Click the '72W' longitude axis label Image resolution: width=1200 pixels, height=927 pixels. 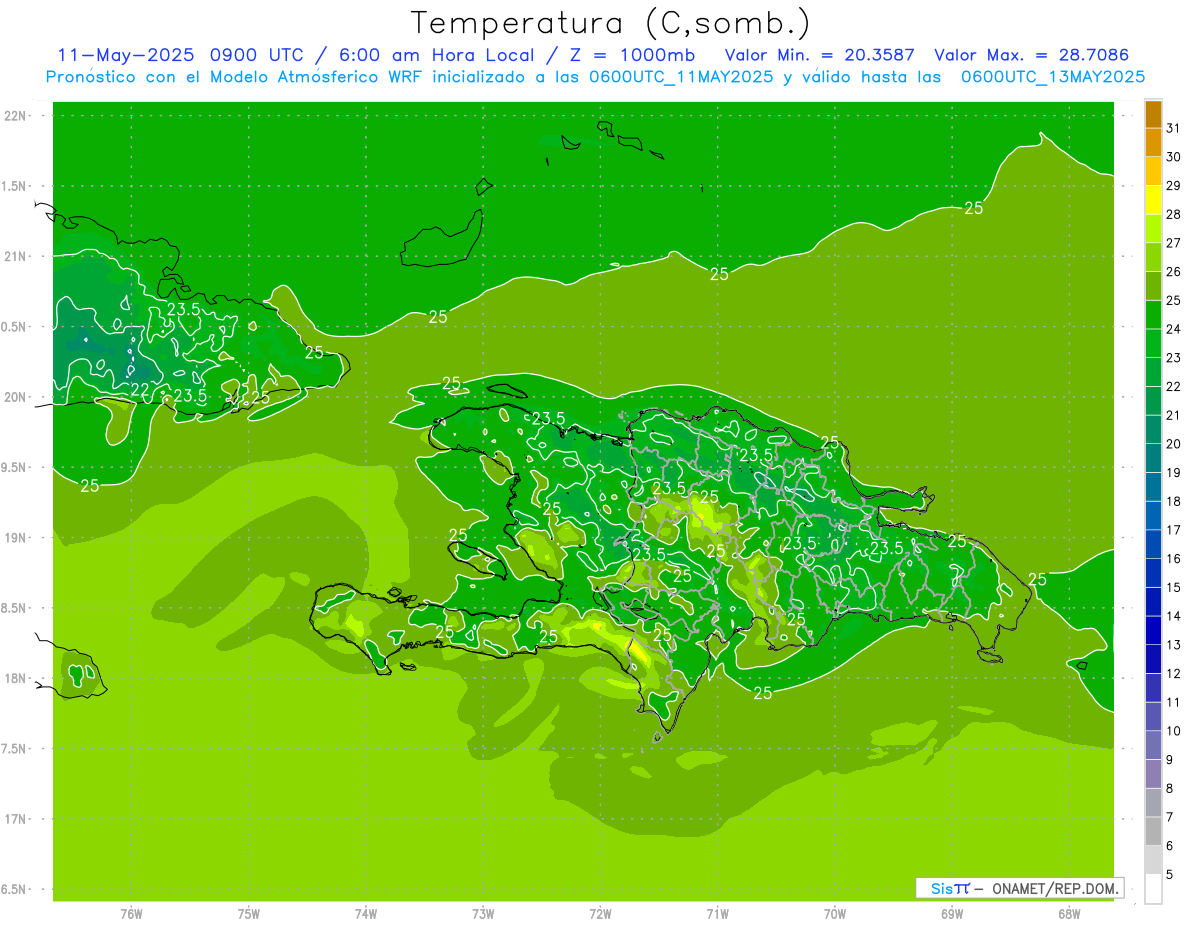600,914
